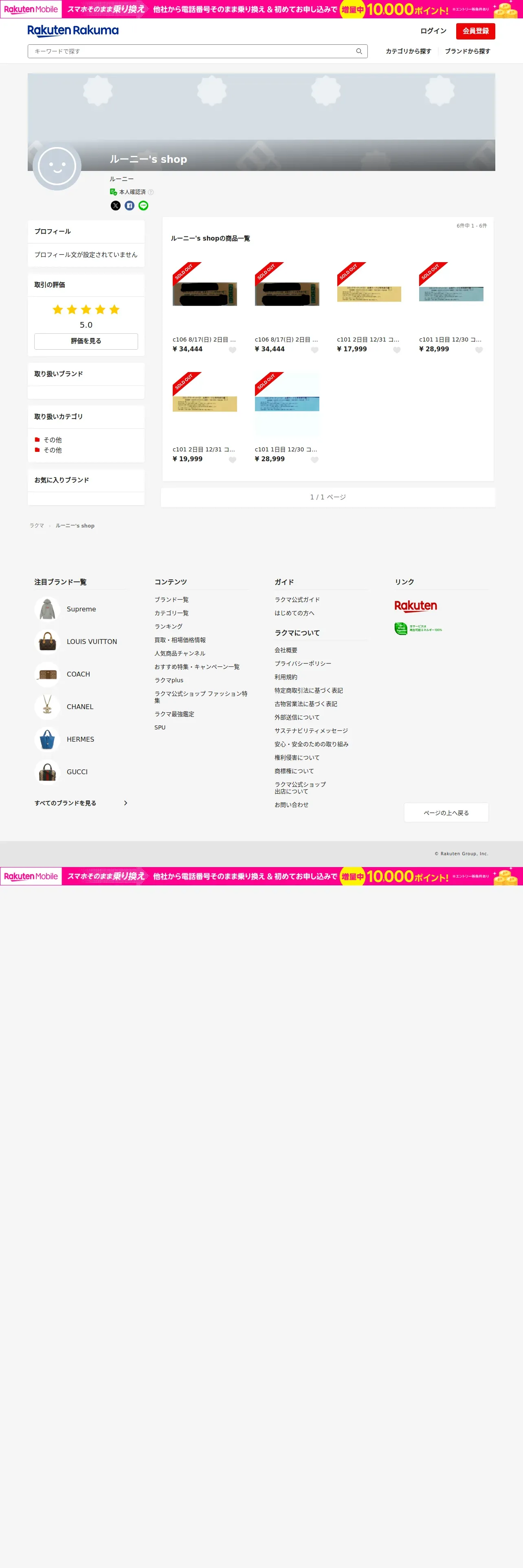Open サステナビリティメッセージ link
This screenshot has height=1568, width=523.
pyautogui.click(x=311, y=731)
